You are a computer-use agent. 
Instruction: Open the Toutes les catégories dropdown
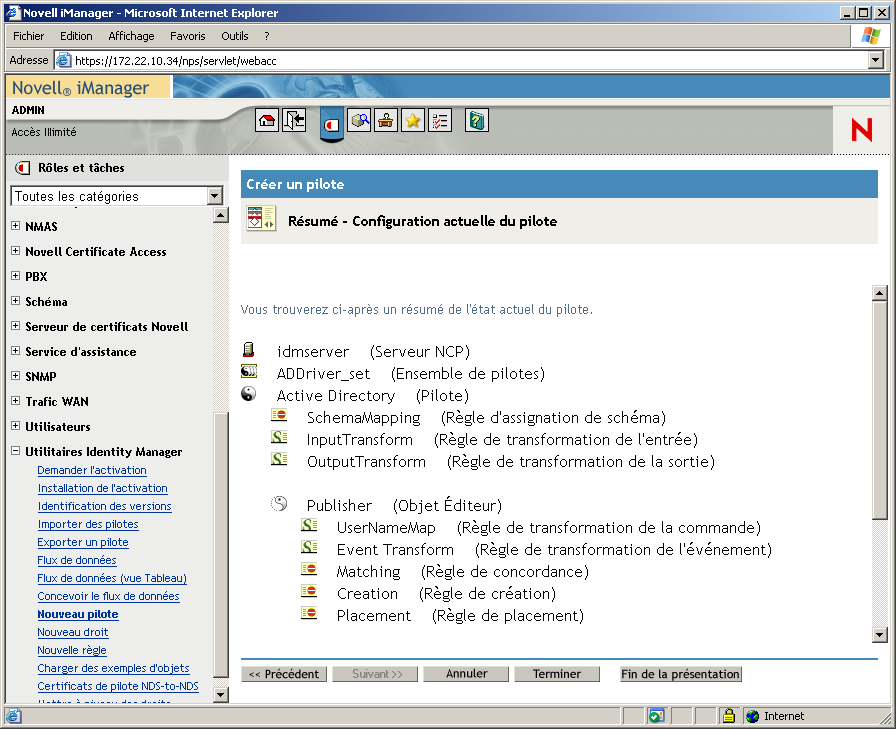(218, 196)
